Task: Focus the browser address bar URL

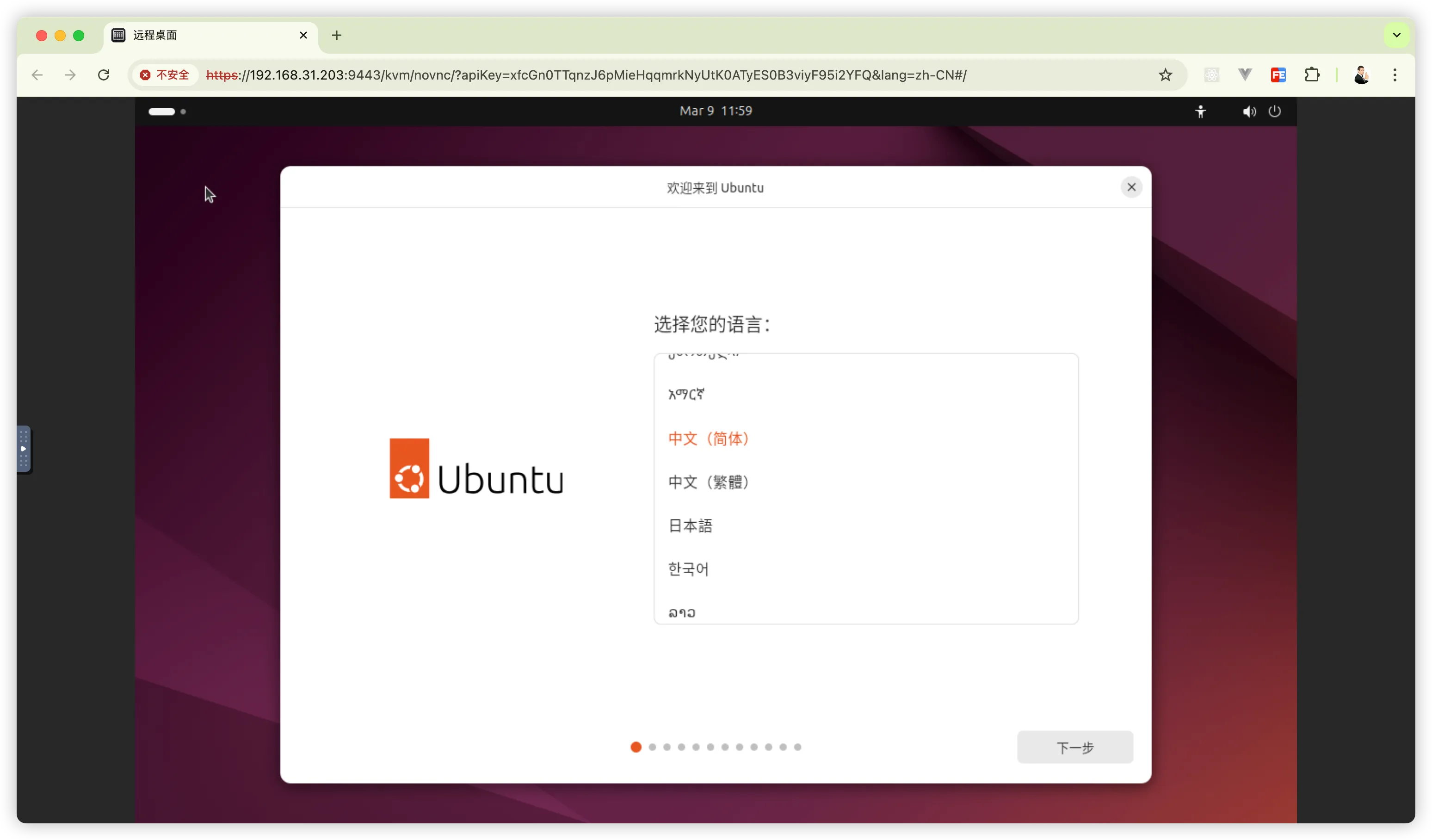Action: click(x=586, y=75)
